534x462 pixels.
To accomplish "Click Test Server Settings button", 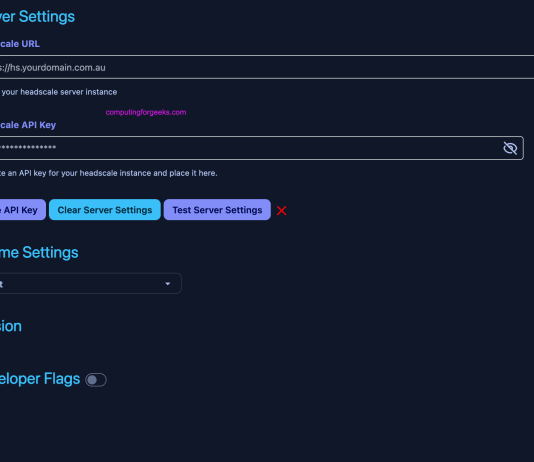I will click(x=217, y=210).
